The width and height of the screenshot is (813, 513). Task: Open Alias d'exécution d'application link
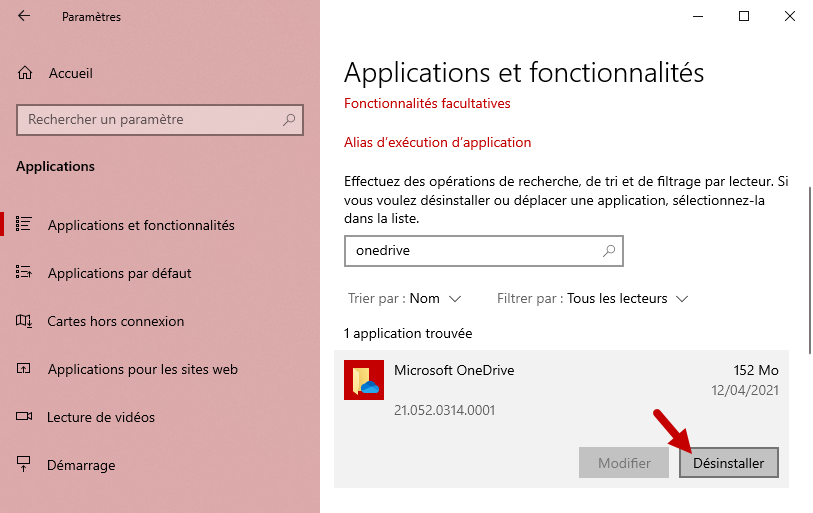(x=438, y=142)
